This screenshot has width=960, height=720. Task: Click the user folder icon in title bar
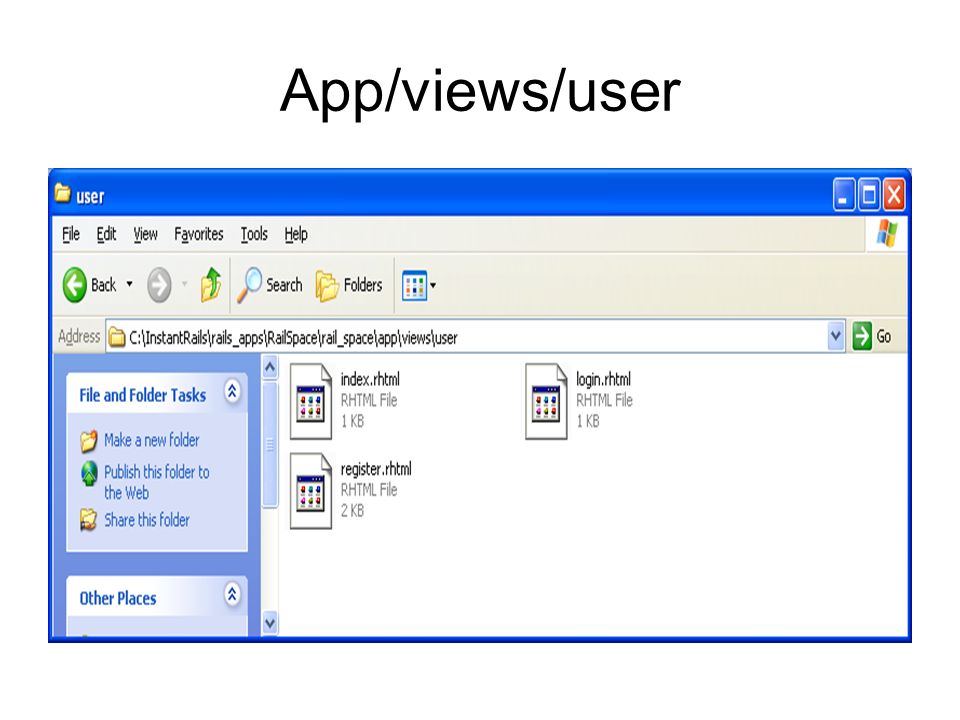62,193
